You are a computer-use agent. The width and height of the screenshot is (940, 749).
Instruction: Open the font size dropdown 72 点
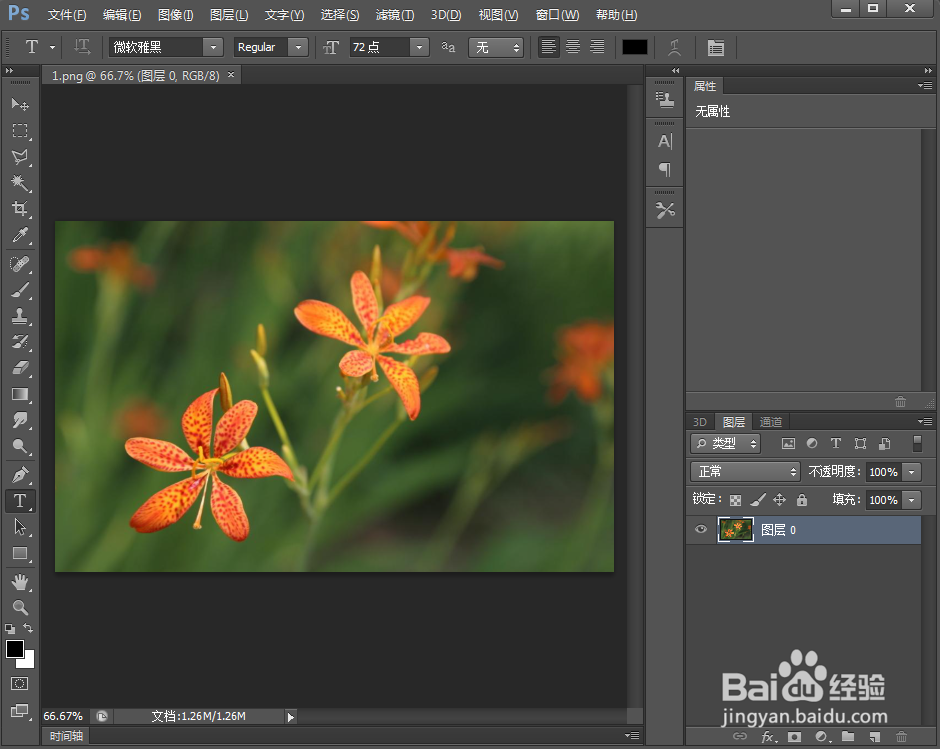tap(419, 47)
